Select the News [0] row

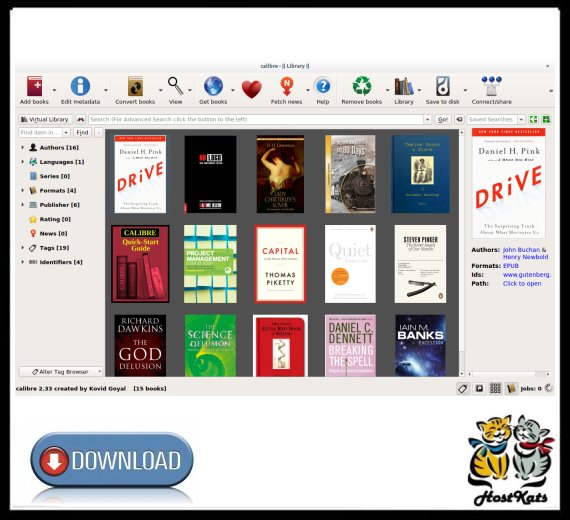click(53, 233)
